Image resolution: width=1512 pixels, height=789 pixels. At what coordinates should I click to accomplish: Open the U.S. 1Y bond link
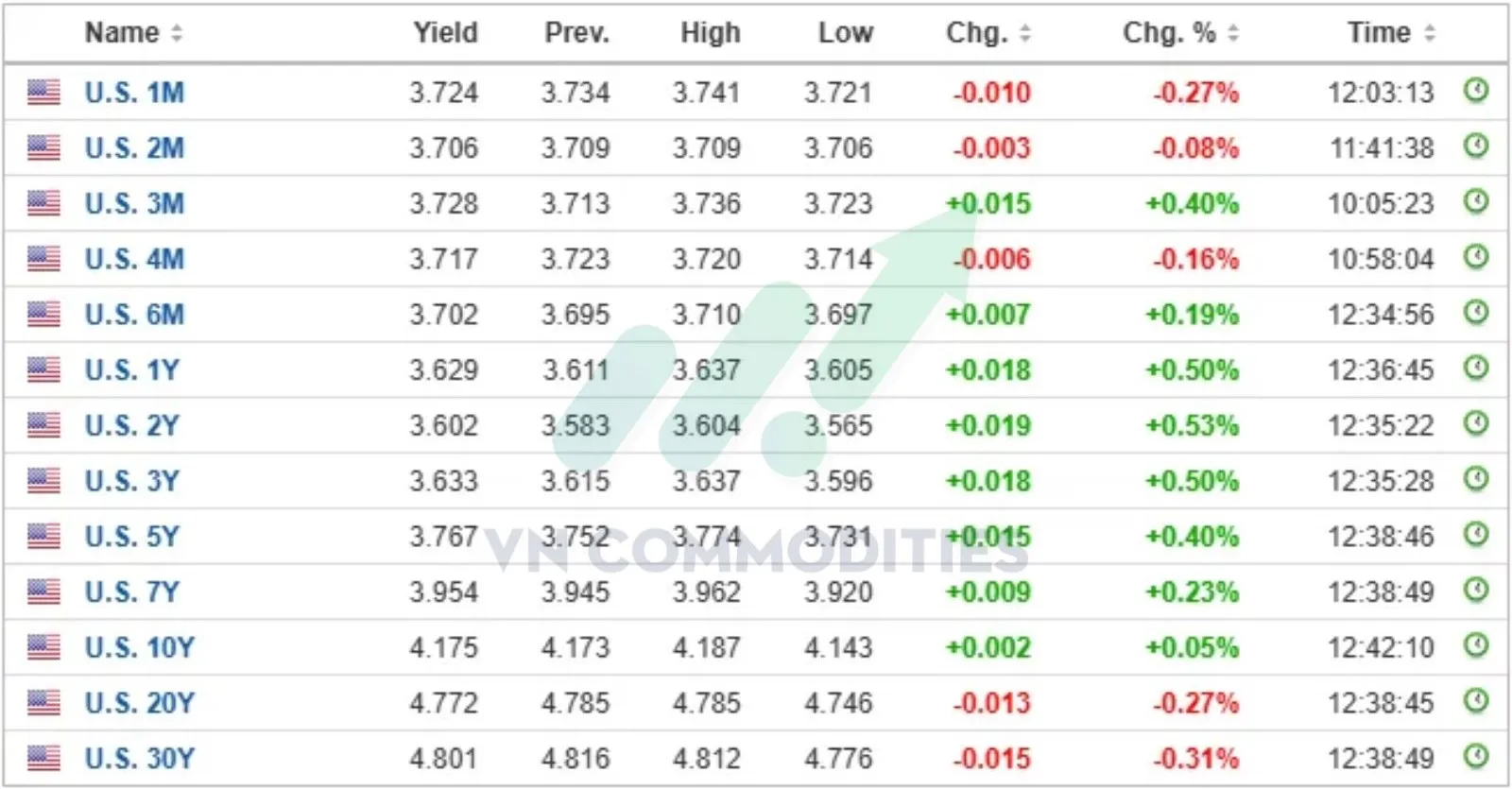pos(131,369)
